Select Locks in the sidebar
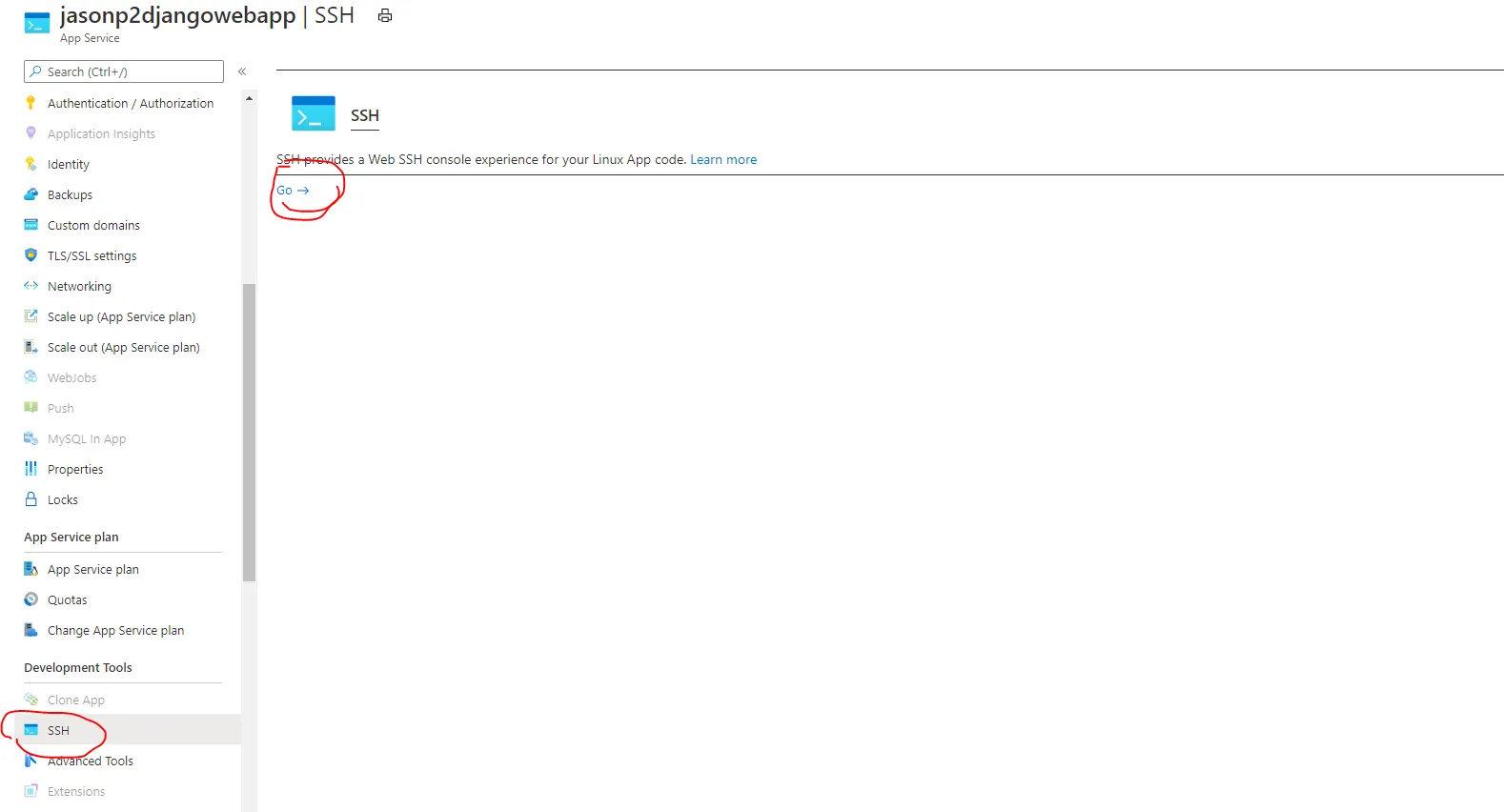Image resolution: width=1504 pixels, height=812 pixels. point(63,499)
